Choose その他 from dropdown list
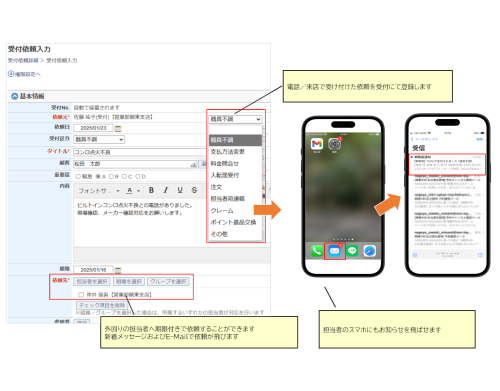This screenshot has width=500, height=391. click(219, 234)
